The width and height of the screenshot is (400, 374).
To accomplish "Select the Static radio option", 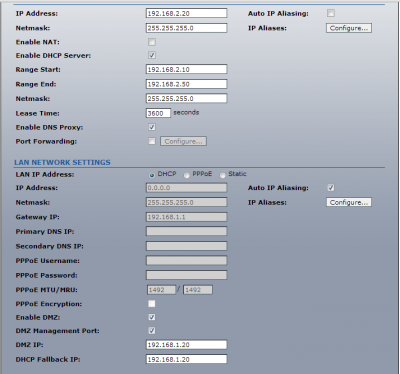I will tap(223, 175).
